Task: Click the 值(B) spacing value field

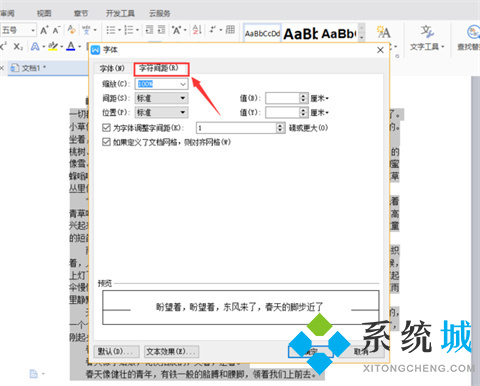Action: 282,98
